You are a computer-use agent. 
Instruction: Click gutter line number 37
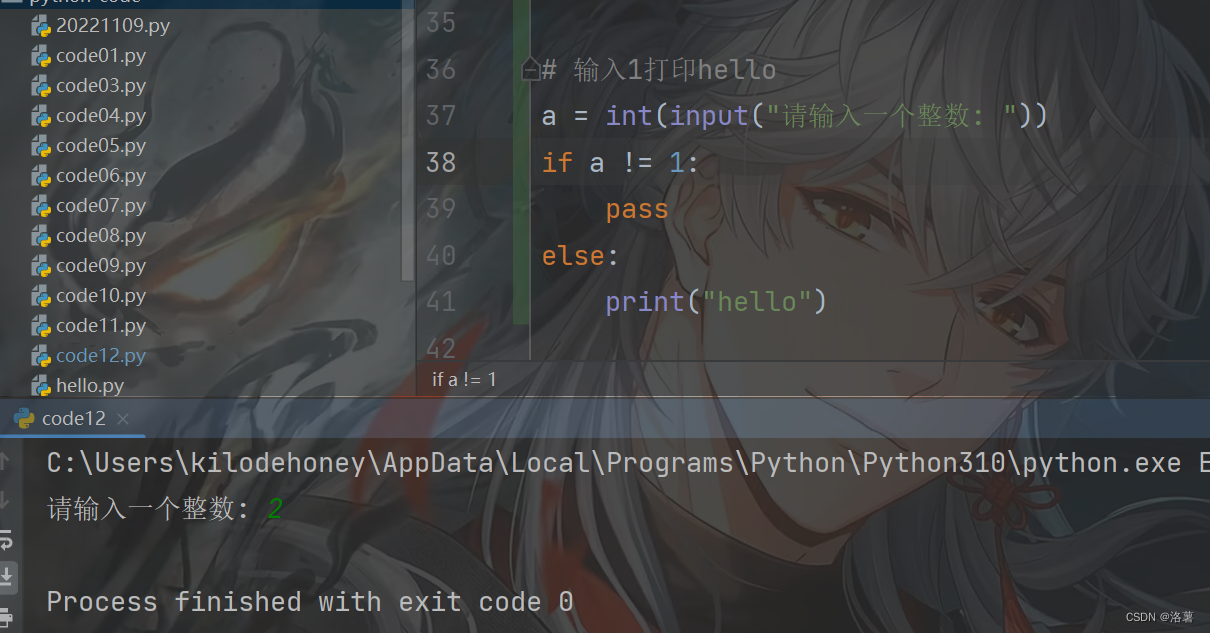[440, 116]
